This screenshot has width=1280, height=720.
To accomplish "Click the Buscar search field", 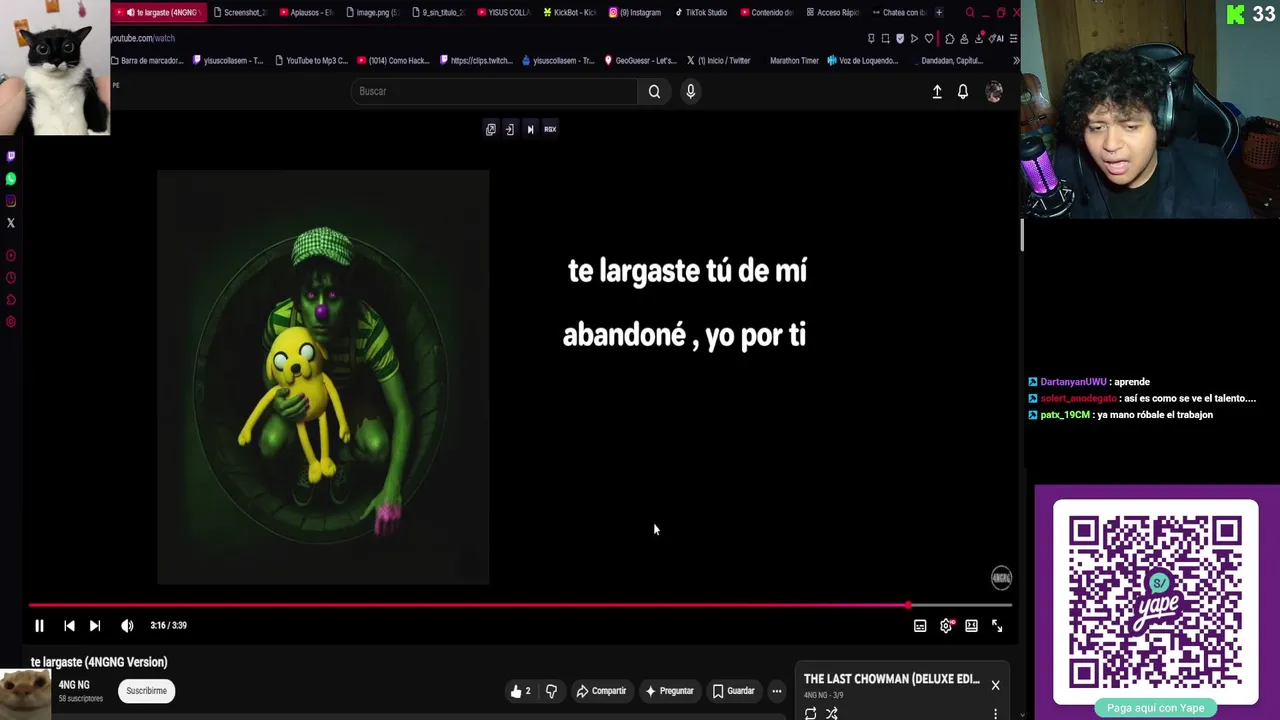I will 495,91.
